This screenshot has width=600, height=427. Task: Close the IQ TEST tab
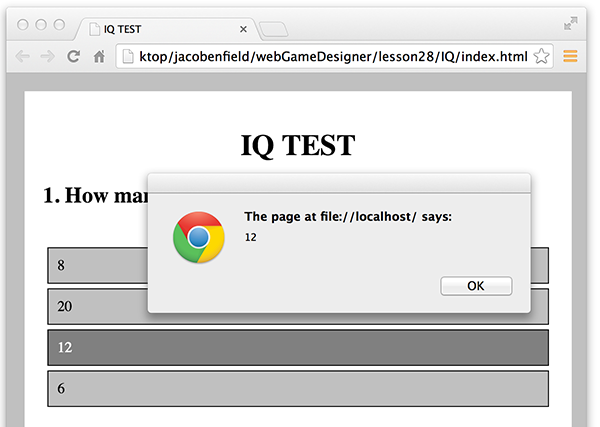(x=243, y=29)
